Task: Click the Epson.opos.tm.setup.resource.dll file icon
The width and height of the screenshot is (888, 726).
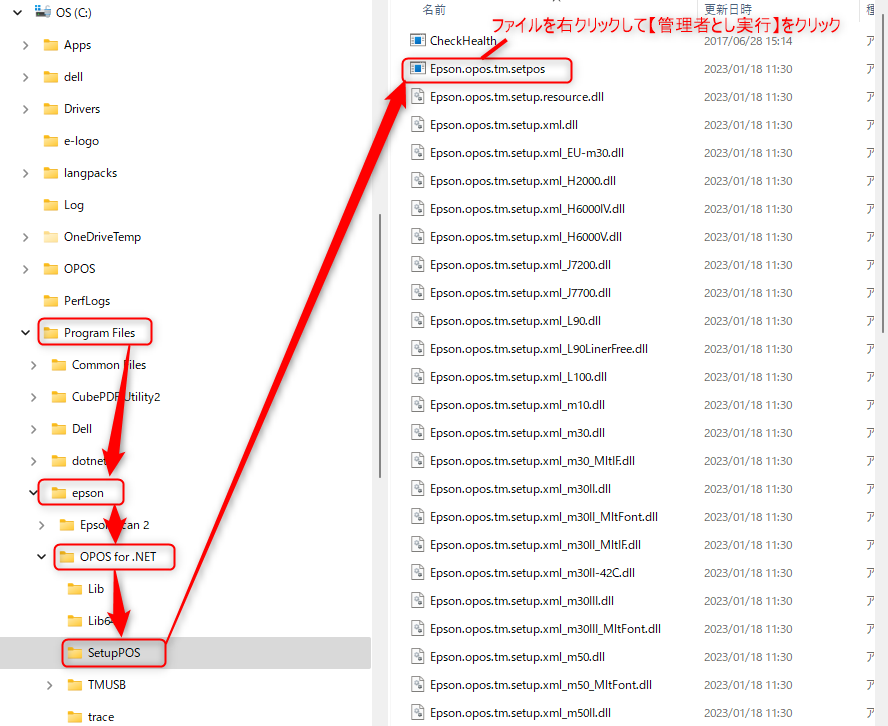Action: [x=417, y=96]
